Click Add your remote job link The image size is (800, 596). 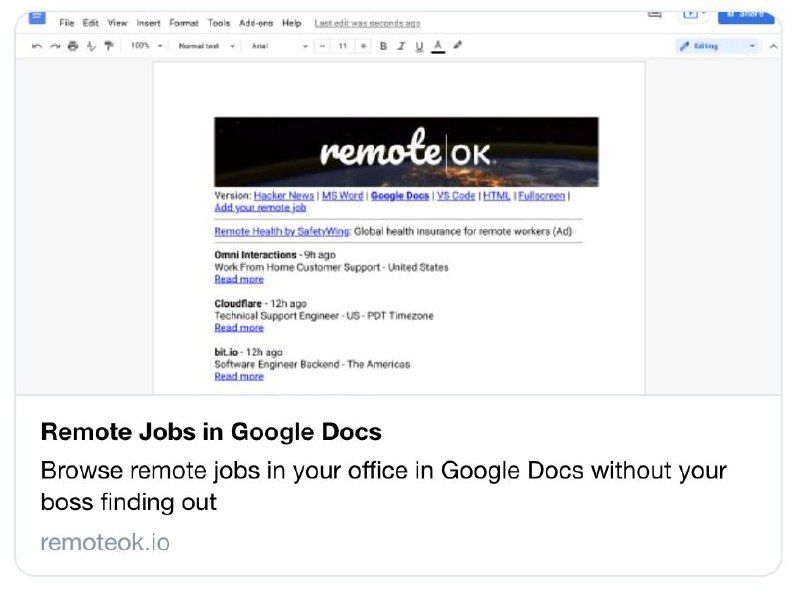coord(260,207)
